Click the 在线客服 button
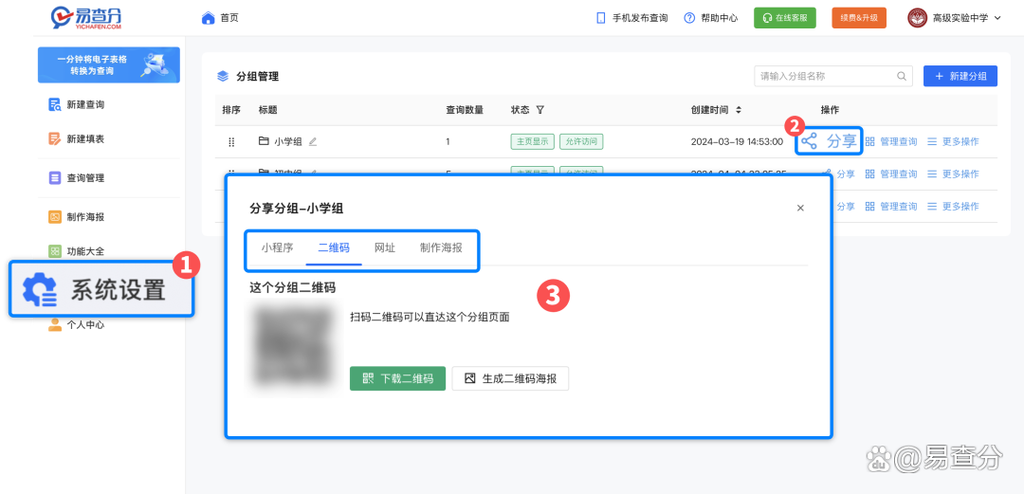The width and height of the screenshot is (1024, 494). pos(785,18)
